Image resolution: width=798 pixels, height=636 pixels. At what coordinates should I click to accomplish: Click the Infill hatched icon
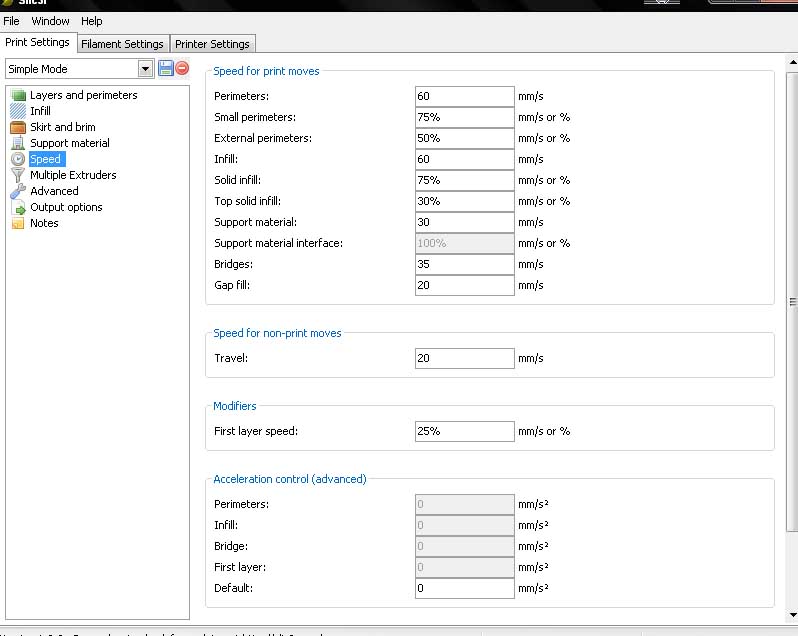coord(18,111)
